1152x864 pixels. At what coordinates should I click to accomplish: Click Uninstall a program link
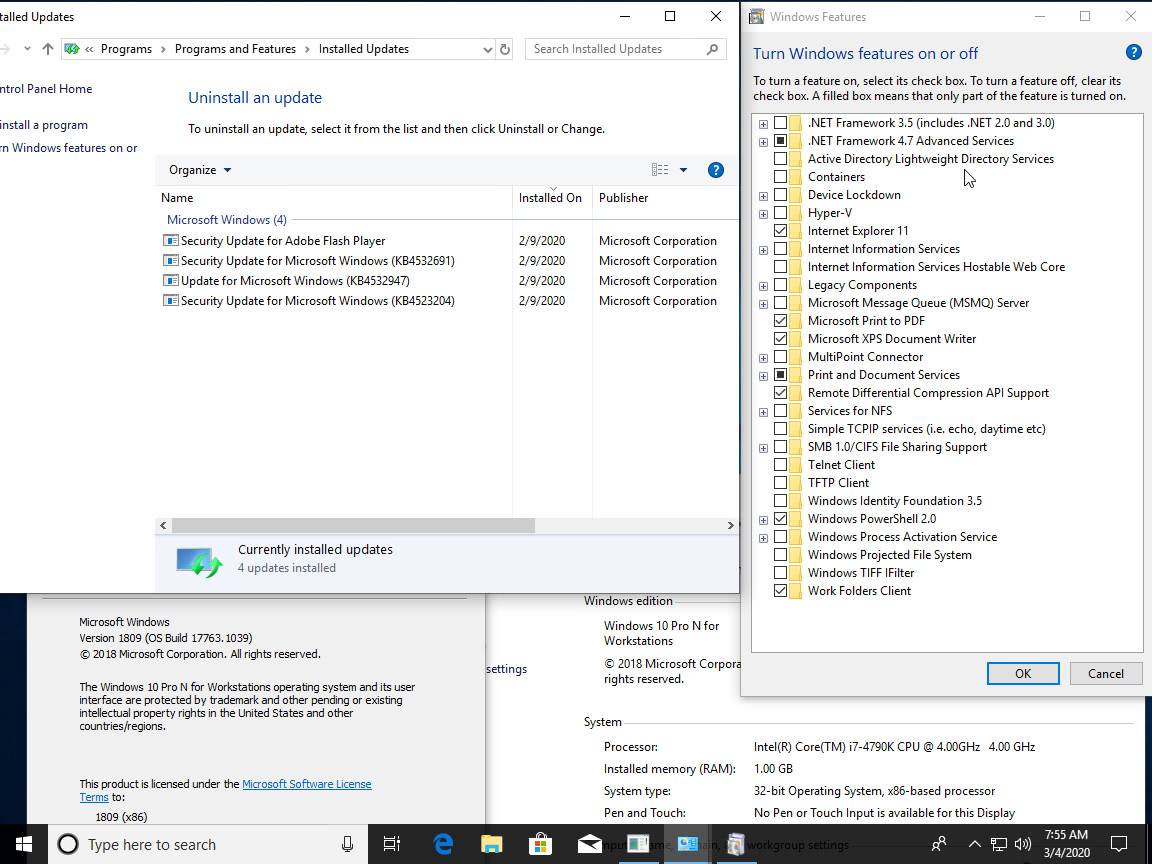[x=44, y=125]
